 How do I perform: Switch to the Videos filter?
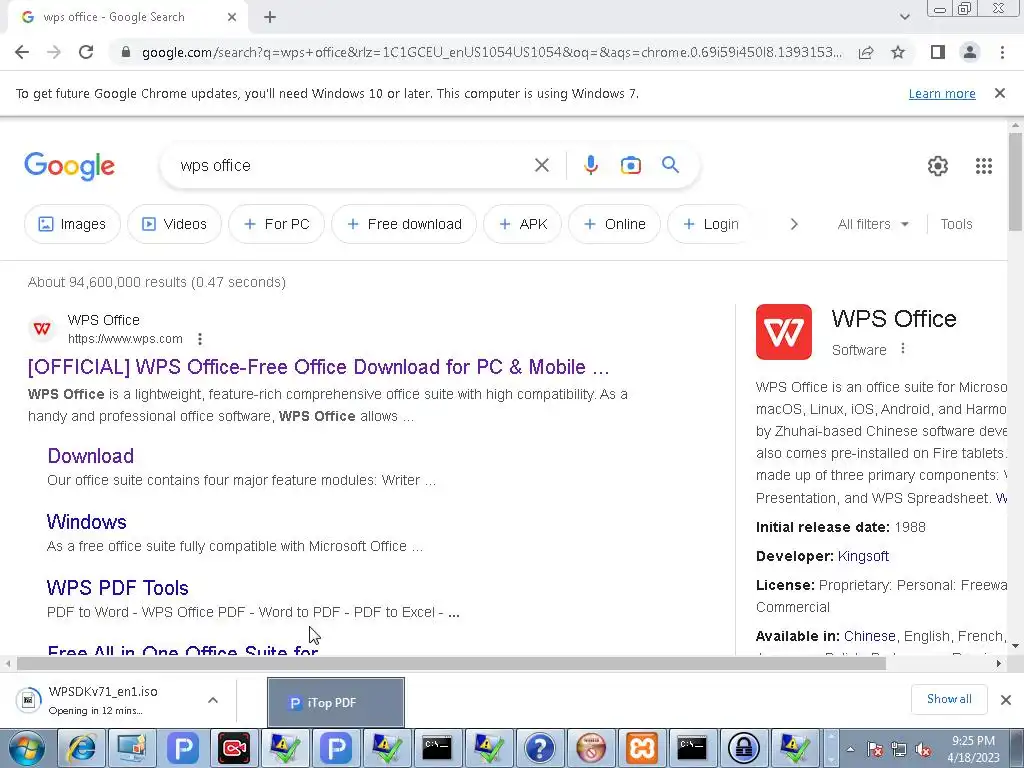[x=174, y=224]
